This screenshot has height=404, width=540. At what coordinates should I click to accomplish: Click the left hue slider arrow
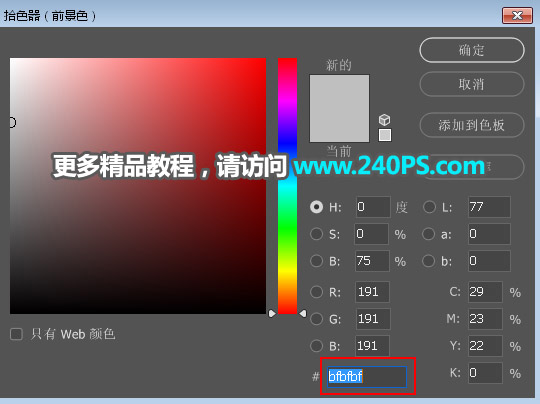pos(272,313)
